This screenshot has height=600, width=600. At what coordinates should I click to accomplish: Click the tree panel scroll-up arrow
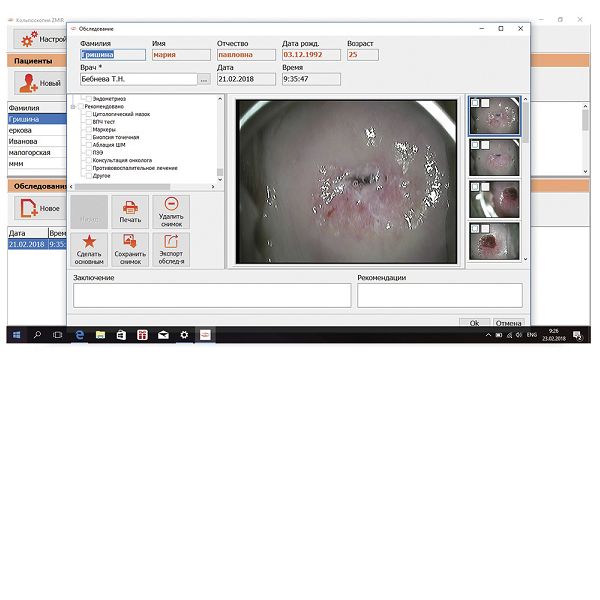pyautogui.click(x=220, y=99)
